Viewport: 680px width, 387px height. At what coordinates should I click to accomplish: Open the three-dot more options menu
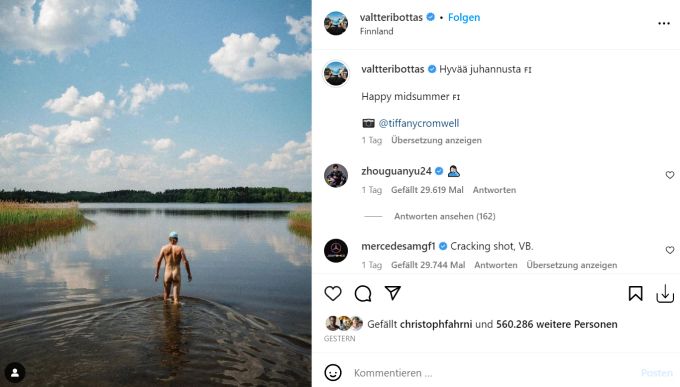664,23
